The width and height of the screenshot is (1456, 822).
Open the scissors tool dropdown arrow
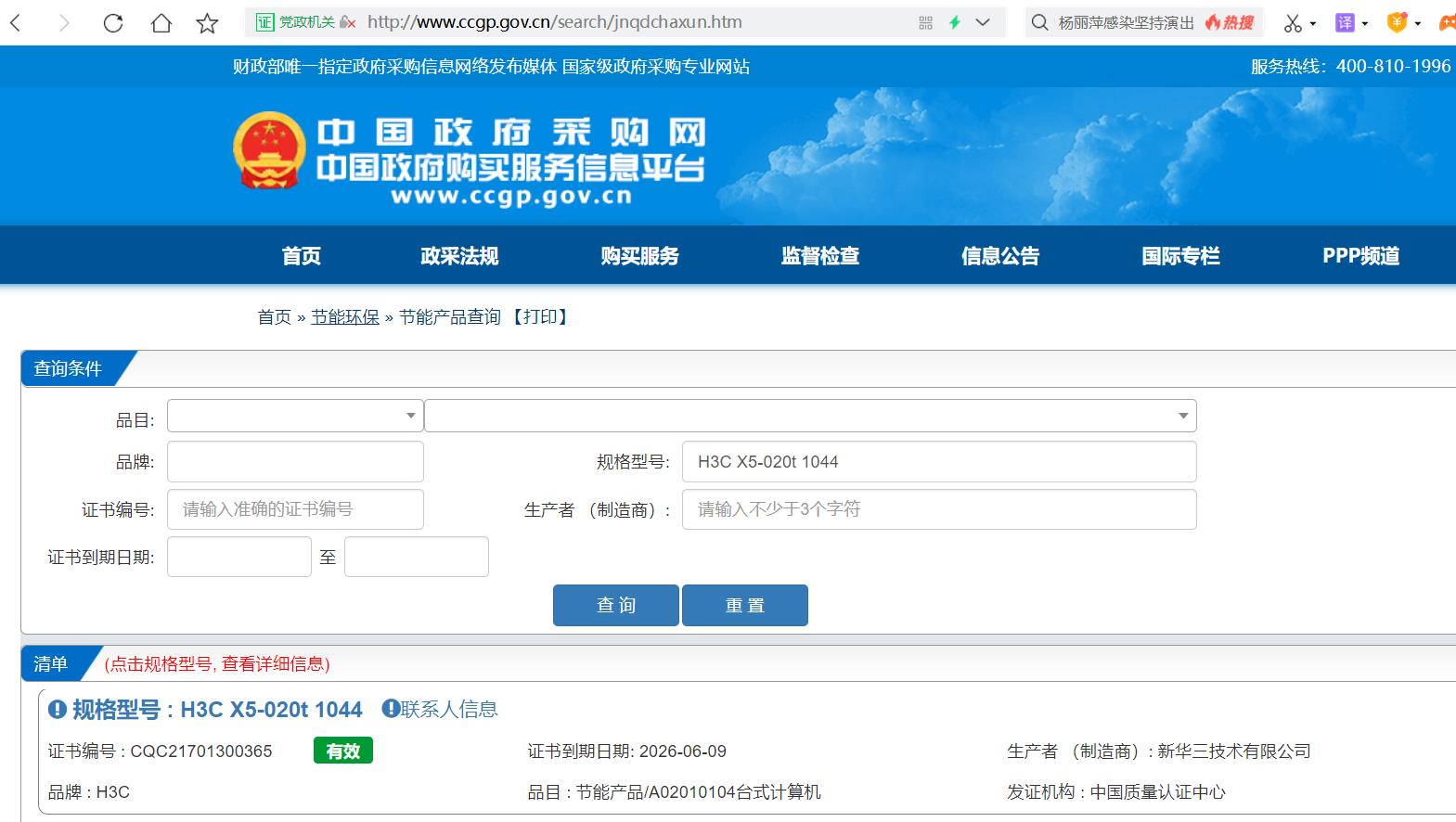click(x=1313, y=24)
